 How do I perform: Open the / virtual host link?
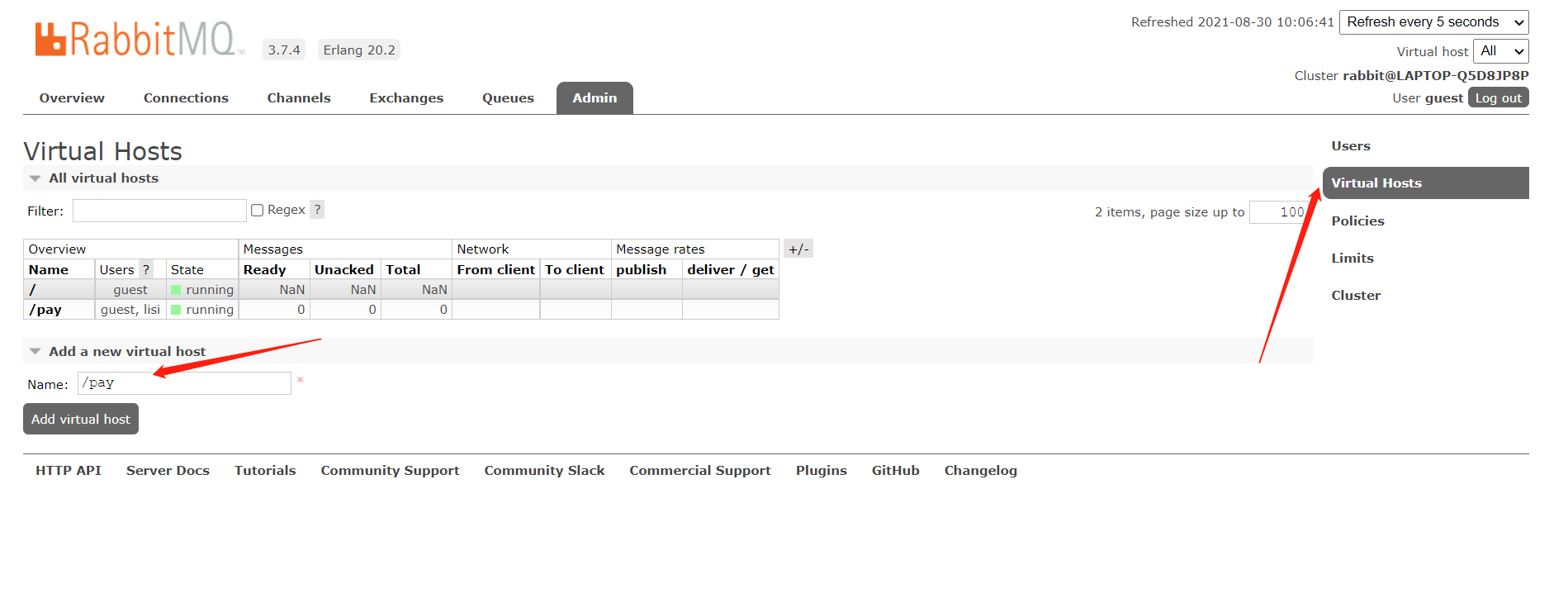point(32,290)
